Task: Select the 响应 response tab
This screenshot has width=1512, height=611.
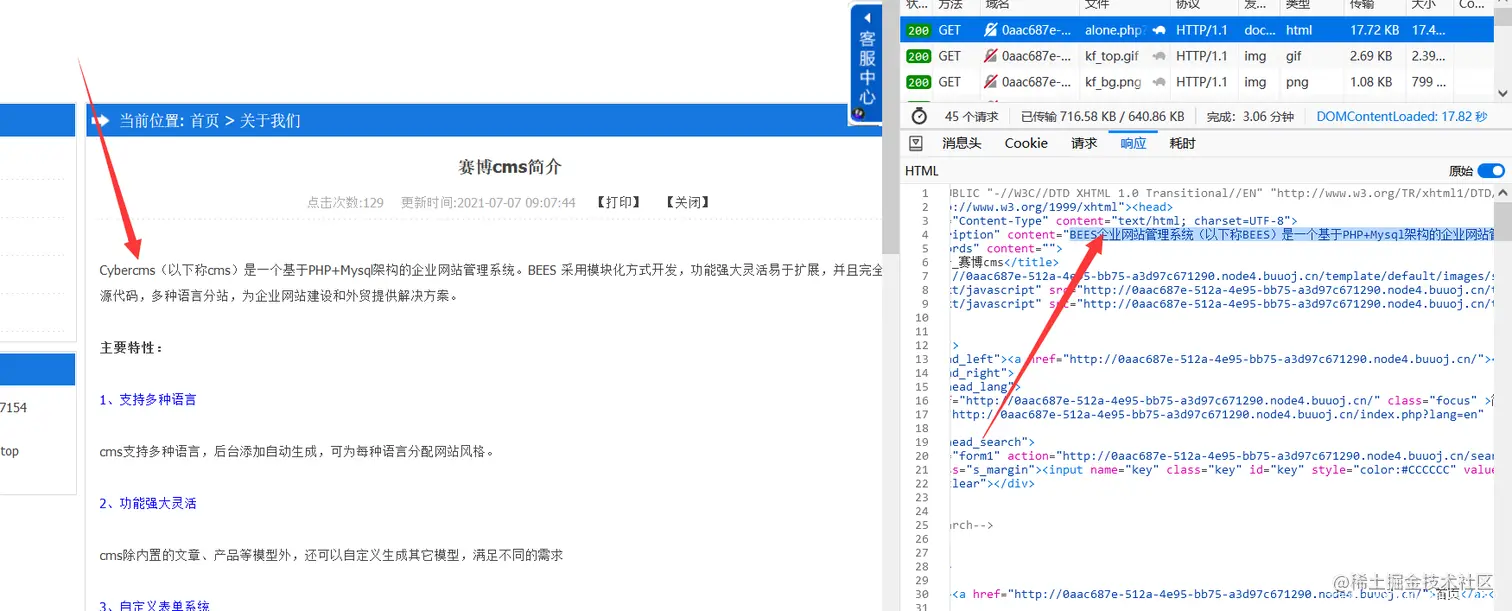Action: pos(1133,143)
